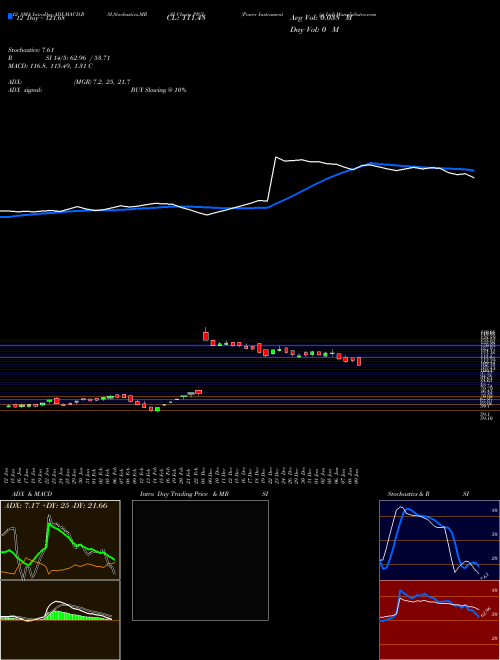The image size is (500, 660).
Task: Click the last red candle in the price chart
Action: pos(359,361)
